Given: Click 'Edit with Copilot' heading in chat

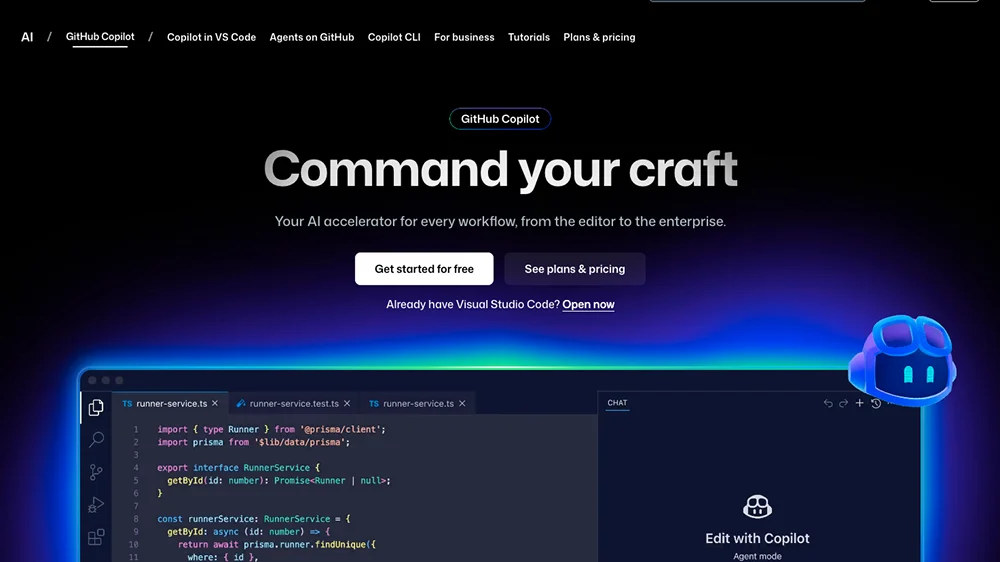Looking at the screenshot, I should point(757,538).
